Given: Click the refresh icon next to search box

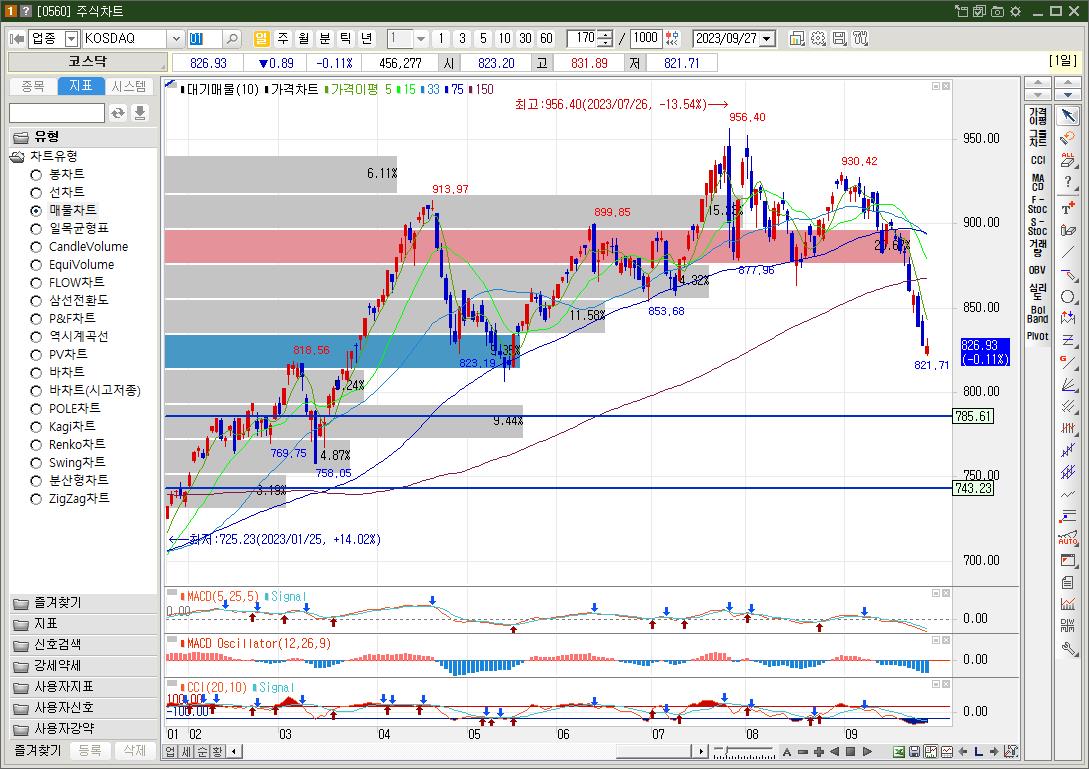Looking at the screenshot, I should click(118, 113).
